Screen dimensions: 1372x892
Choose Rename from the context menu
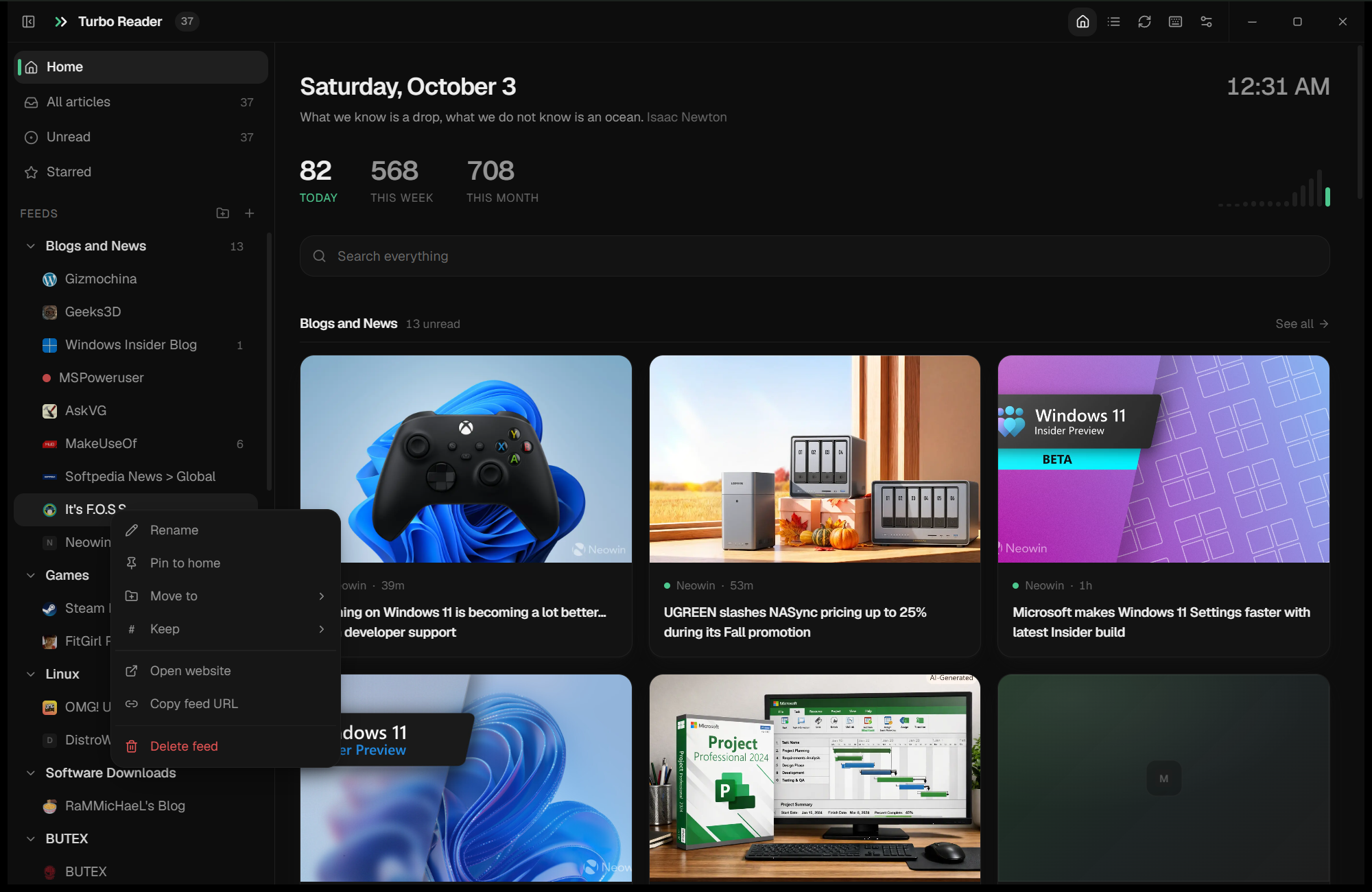226,530
